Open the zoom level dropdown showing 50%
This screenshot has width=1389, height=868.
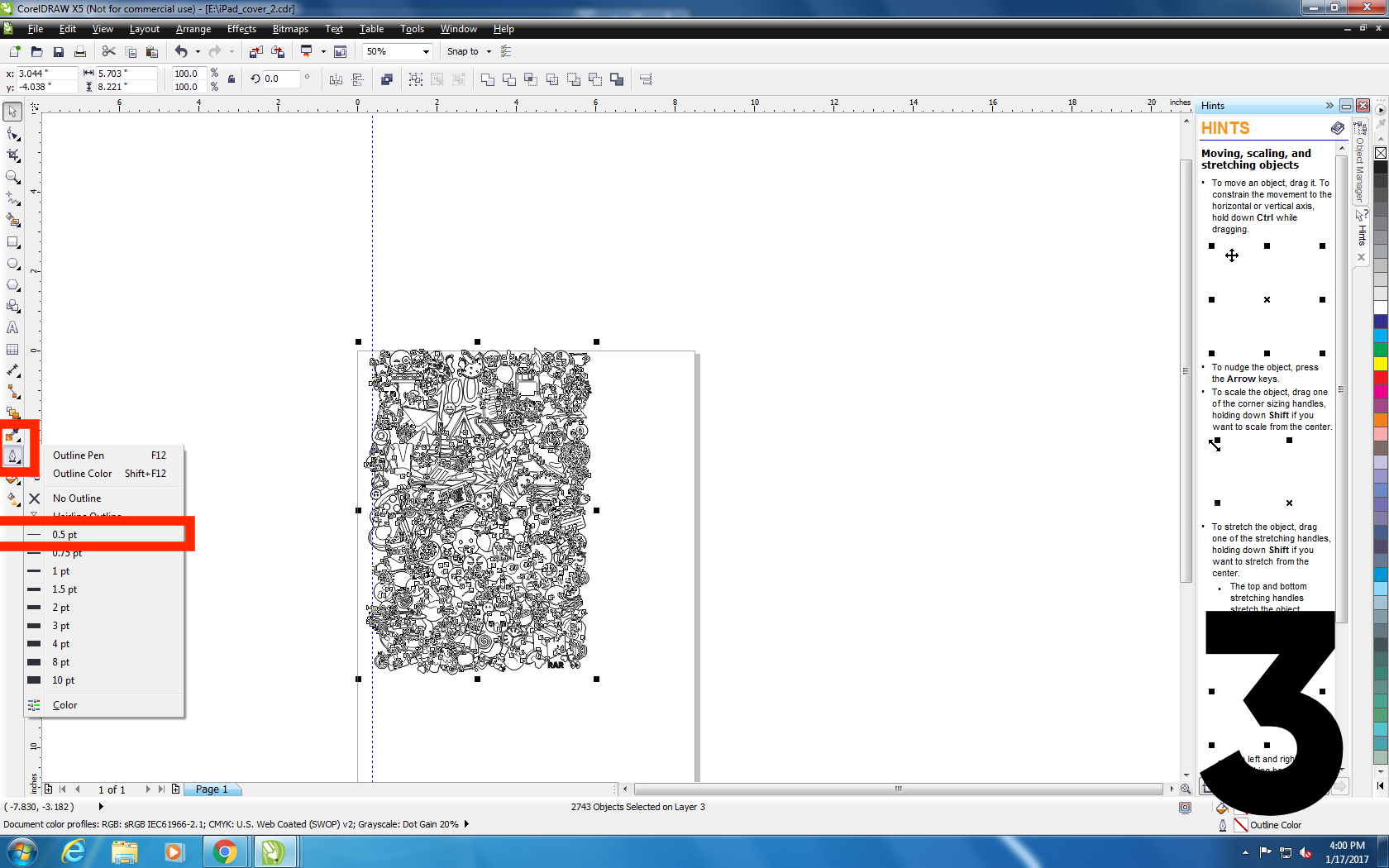(427, 50)
